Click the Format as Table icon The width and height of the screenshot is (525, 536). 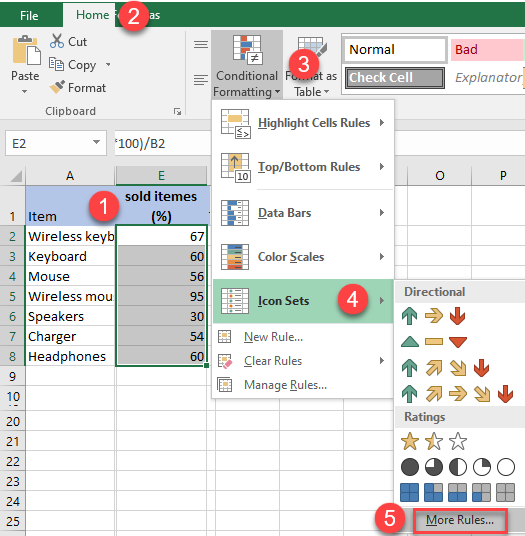point(311,47)
